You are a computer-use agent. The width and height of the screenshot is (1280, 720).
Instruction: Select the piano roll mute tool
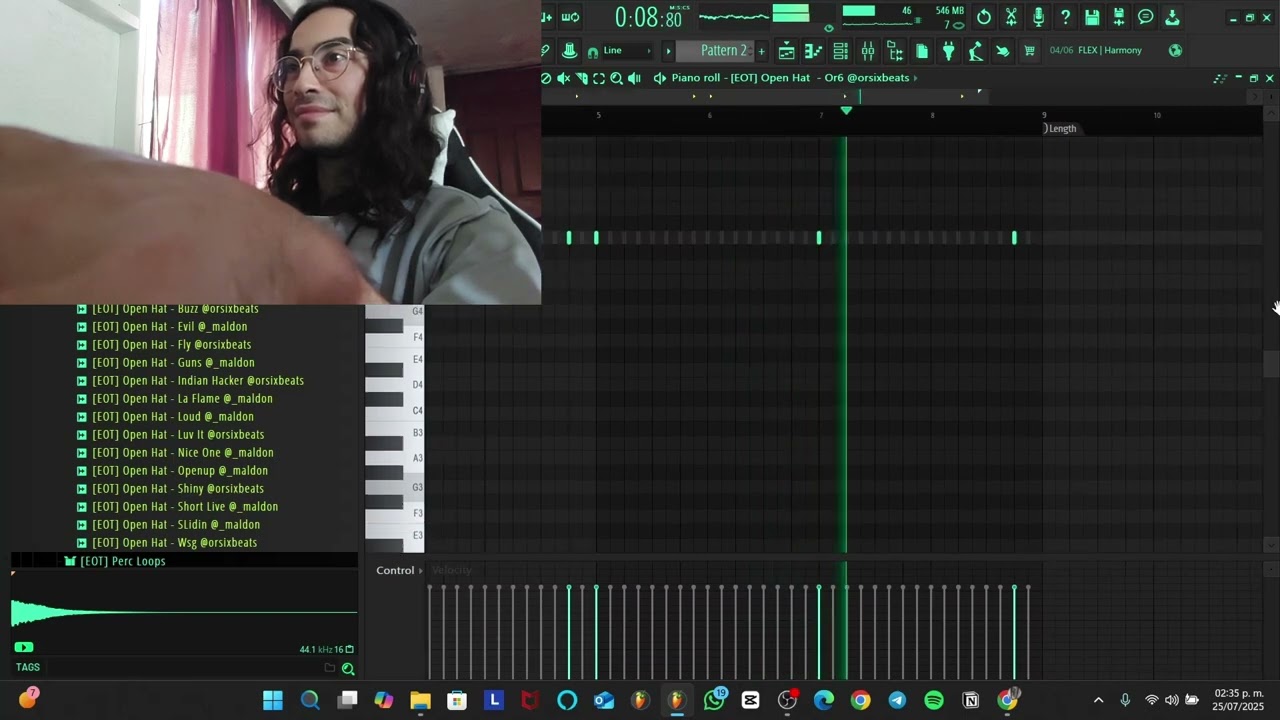click(564, 78)
